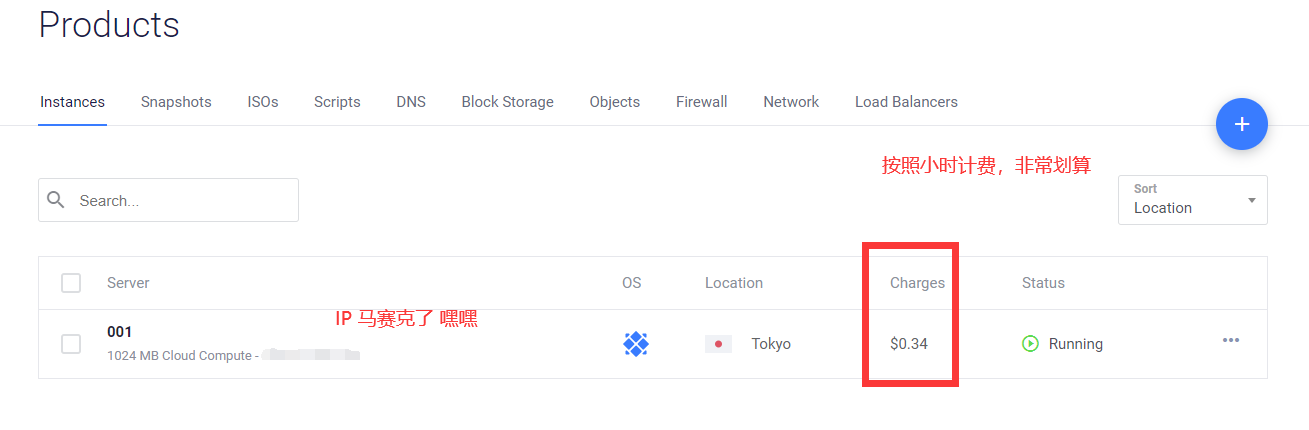Select the Load Balancers tab
This screenshot has width=1309, height=430.
click(x=906, y=102)
